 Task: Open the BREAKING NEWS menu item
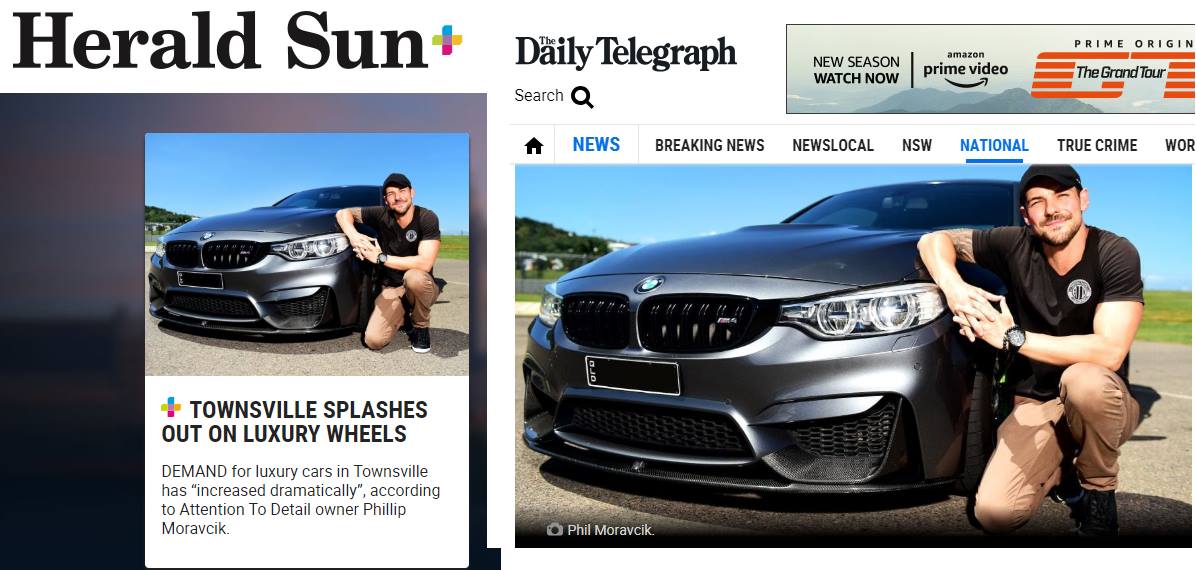[709, 145]
